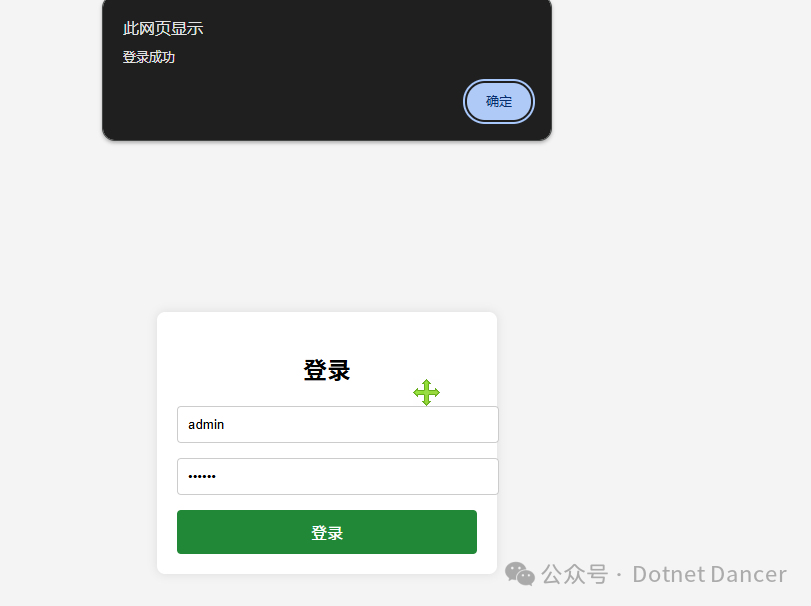
Task: Focus the masked password field
Action: [338, 476]
